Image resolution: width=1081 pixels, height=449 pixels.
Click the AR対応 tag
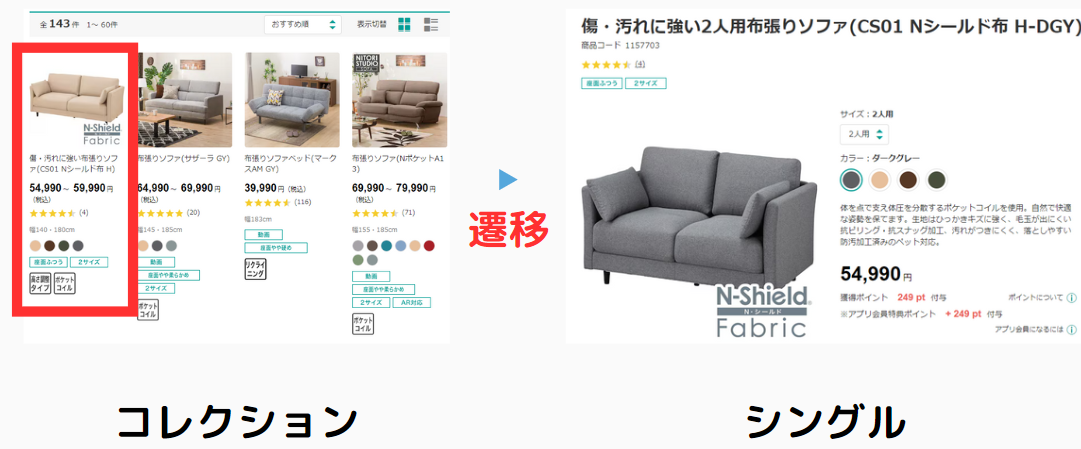point(412,302)
